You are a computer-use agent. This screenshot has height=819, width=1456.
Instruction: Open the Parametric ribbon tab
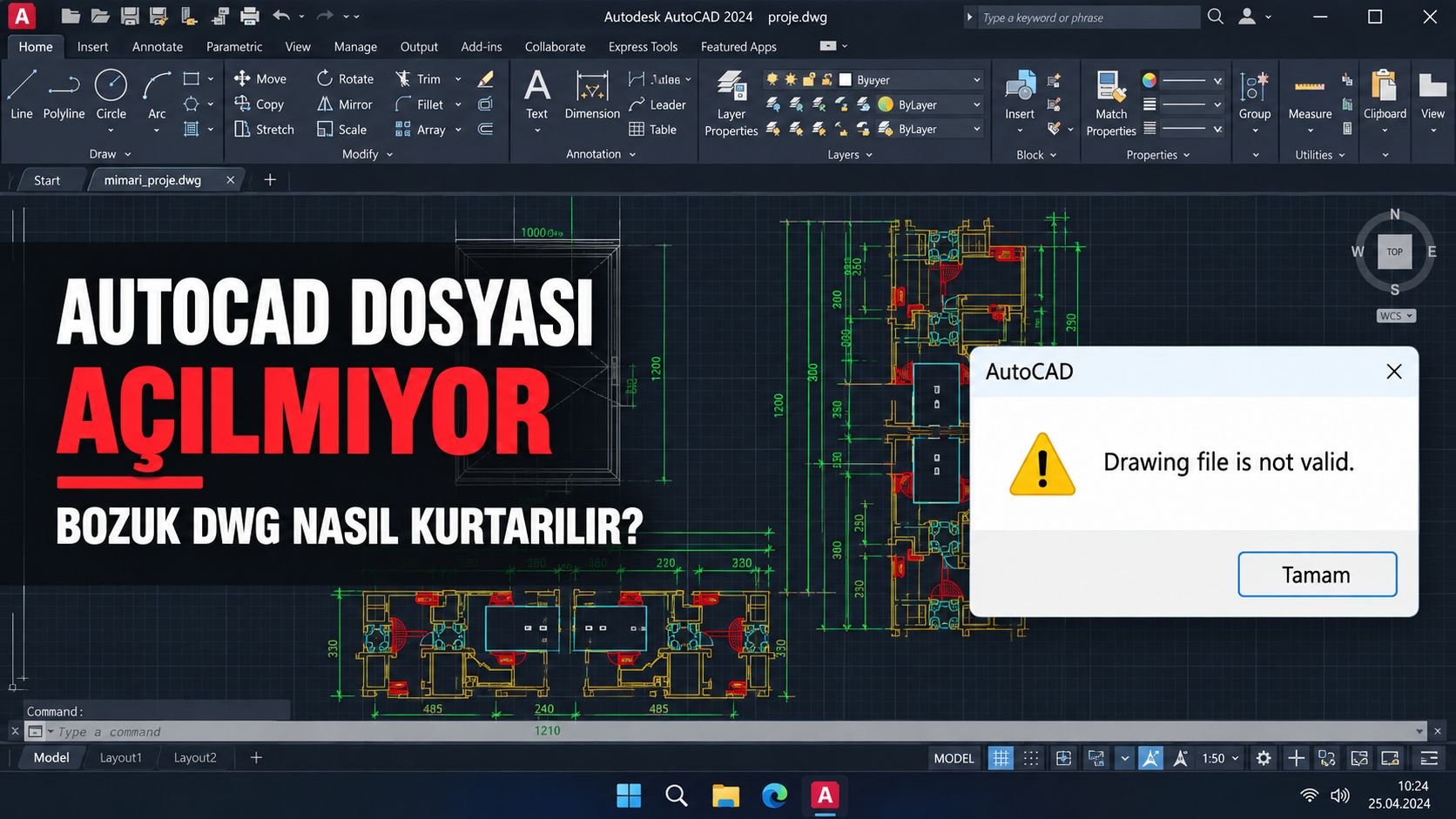234,46
